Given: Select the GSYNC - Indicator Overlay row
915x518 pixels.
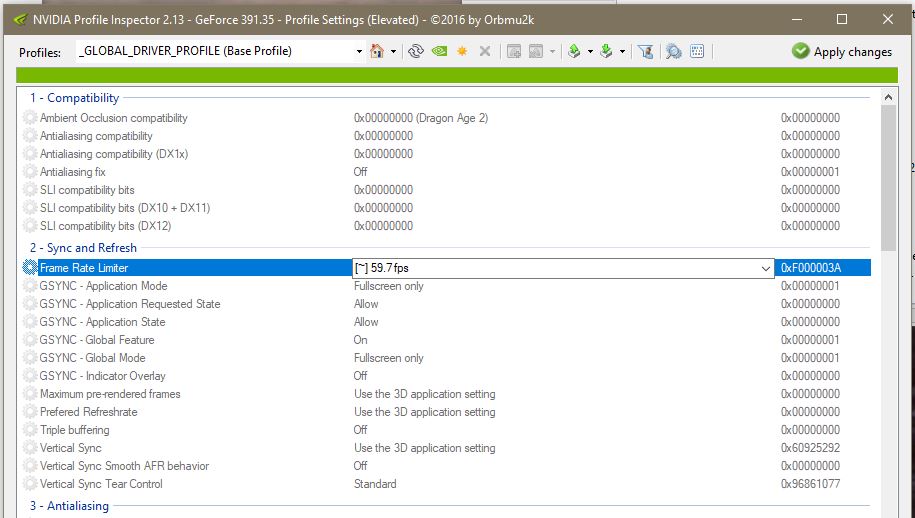Looking at the screenshot, I should tap(447, 376).
